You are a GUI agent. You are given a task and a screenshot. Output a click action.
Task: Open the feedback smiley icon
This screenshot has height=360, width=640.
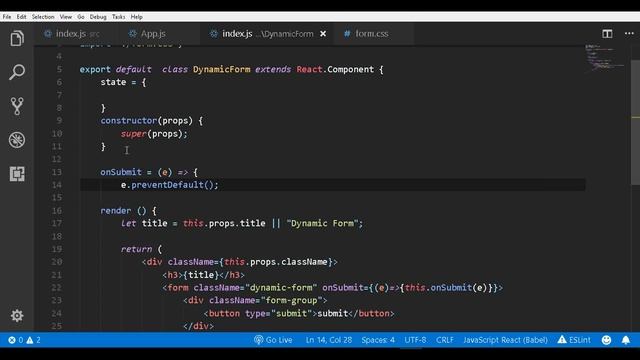coord(606,340)
